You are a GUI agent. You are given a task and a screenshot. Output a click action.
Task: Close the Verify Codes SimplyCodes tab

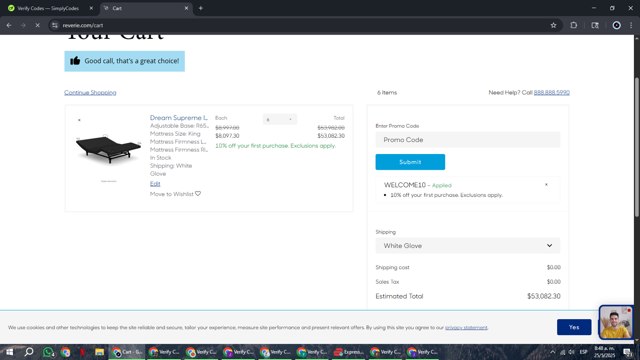(91, 8)
